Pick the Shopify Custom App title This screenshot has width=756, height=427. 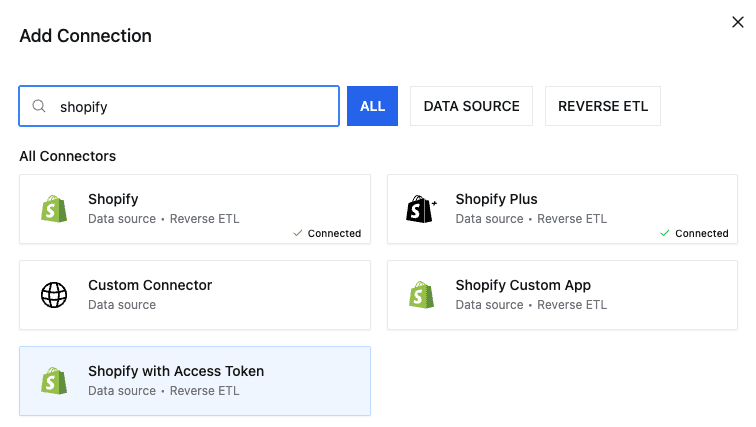pyautogui.click(x=523, y=285)
